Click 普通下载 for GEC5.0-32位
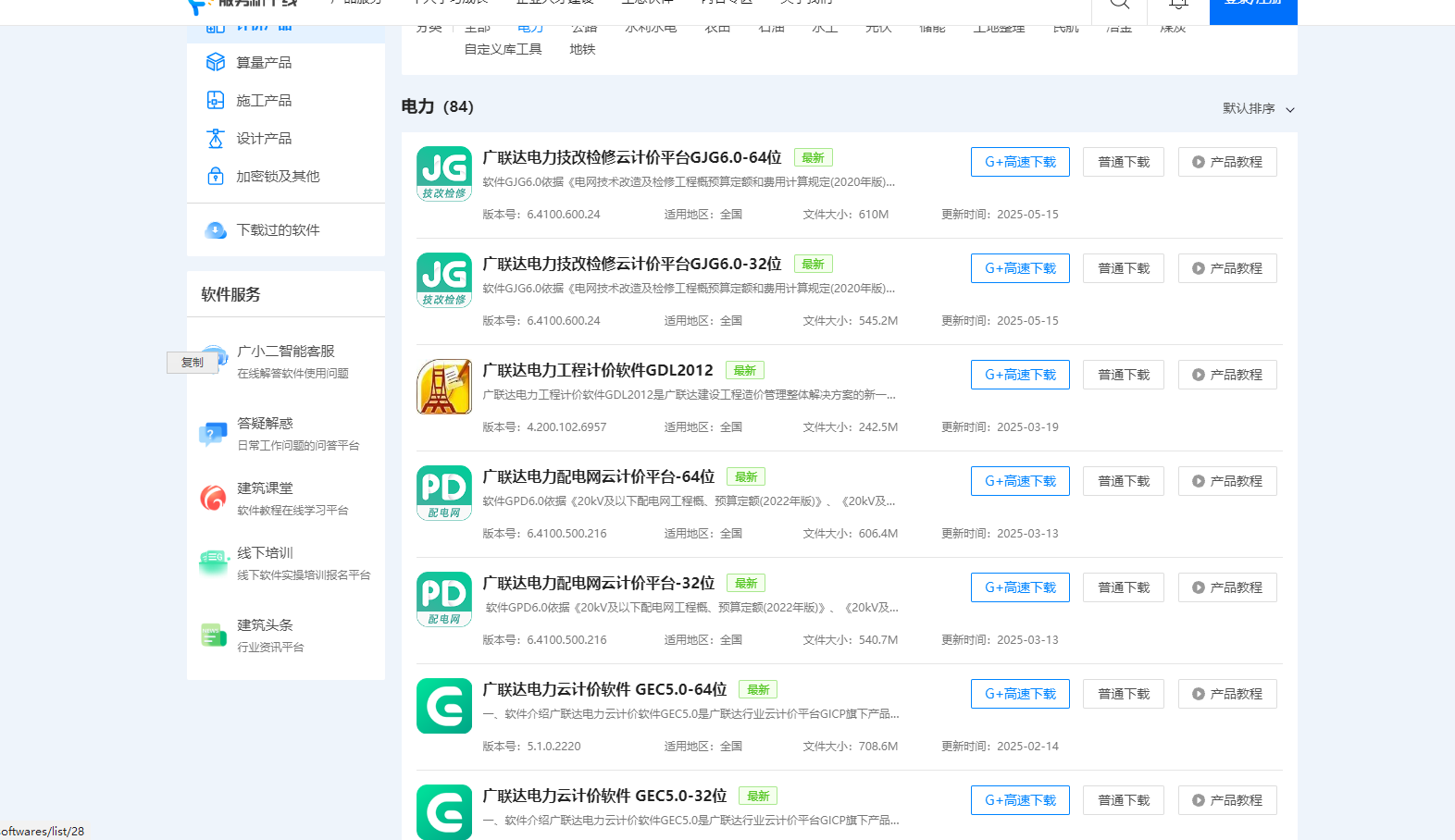 [1124, 800]
